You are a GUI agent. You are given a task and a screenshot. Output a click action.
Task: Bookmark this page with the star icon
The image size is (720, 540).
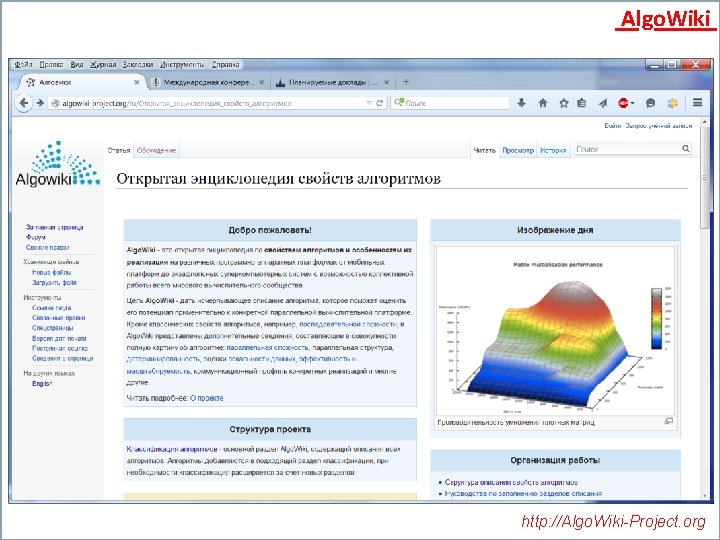click(564, 103)
